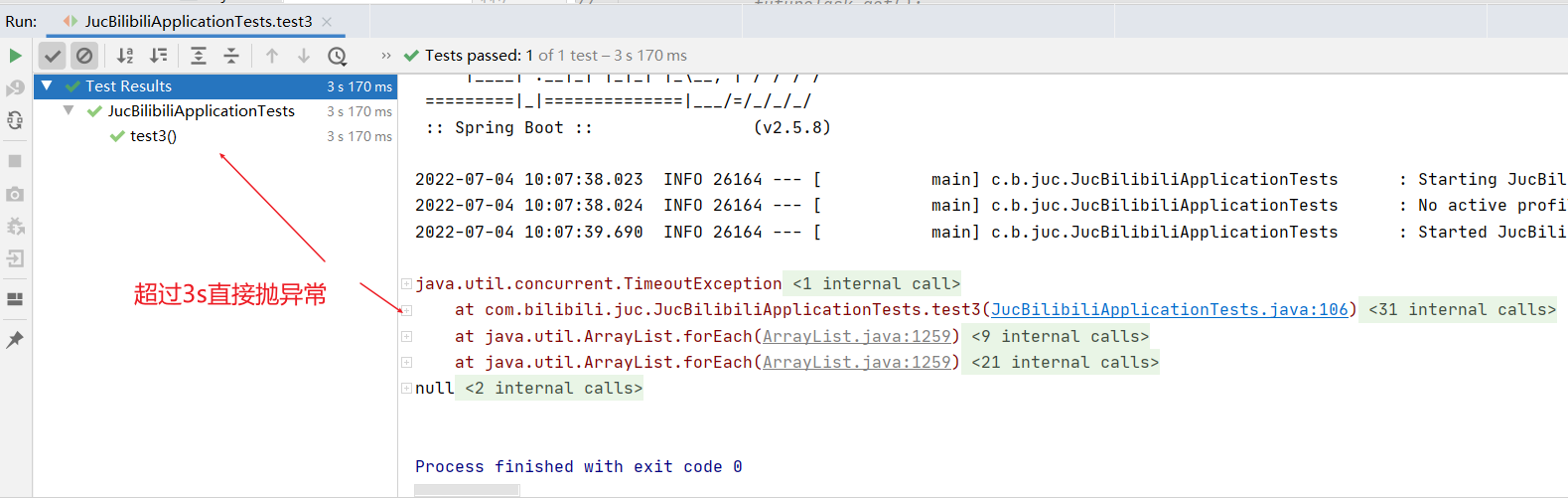Image resolution: width=1568 pixels, height=498 pixels.
Task: Click the 10:07:39.690 log line
Action: (990, 233)
